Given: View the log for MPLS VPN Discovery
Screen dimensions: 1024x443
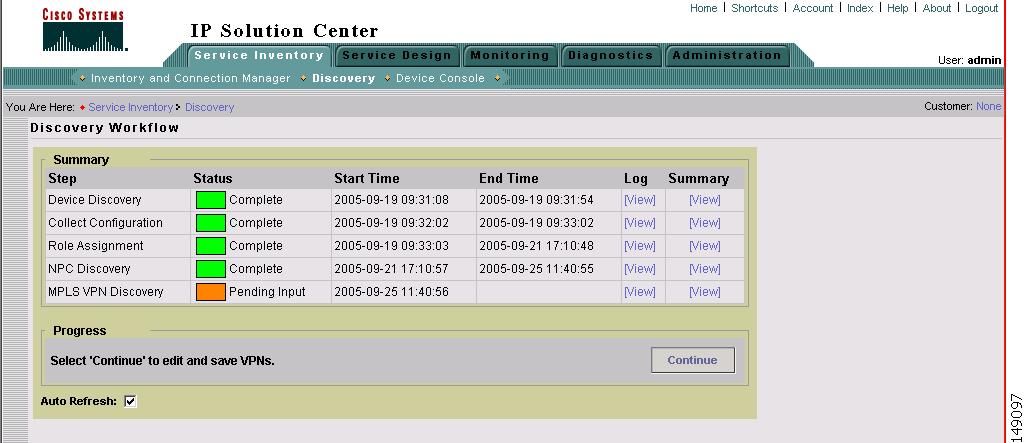Looking at the screenshot, I should [639, 291].
